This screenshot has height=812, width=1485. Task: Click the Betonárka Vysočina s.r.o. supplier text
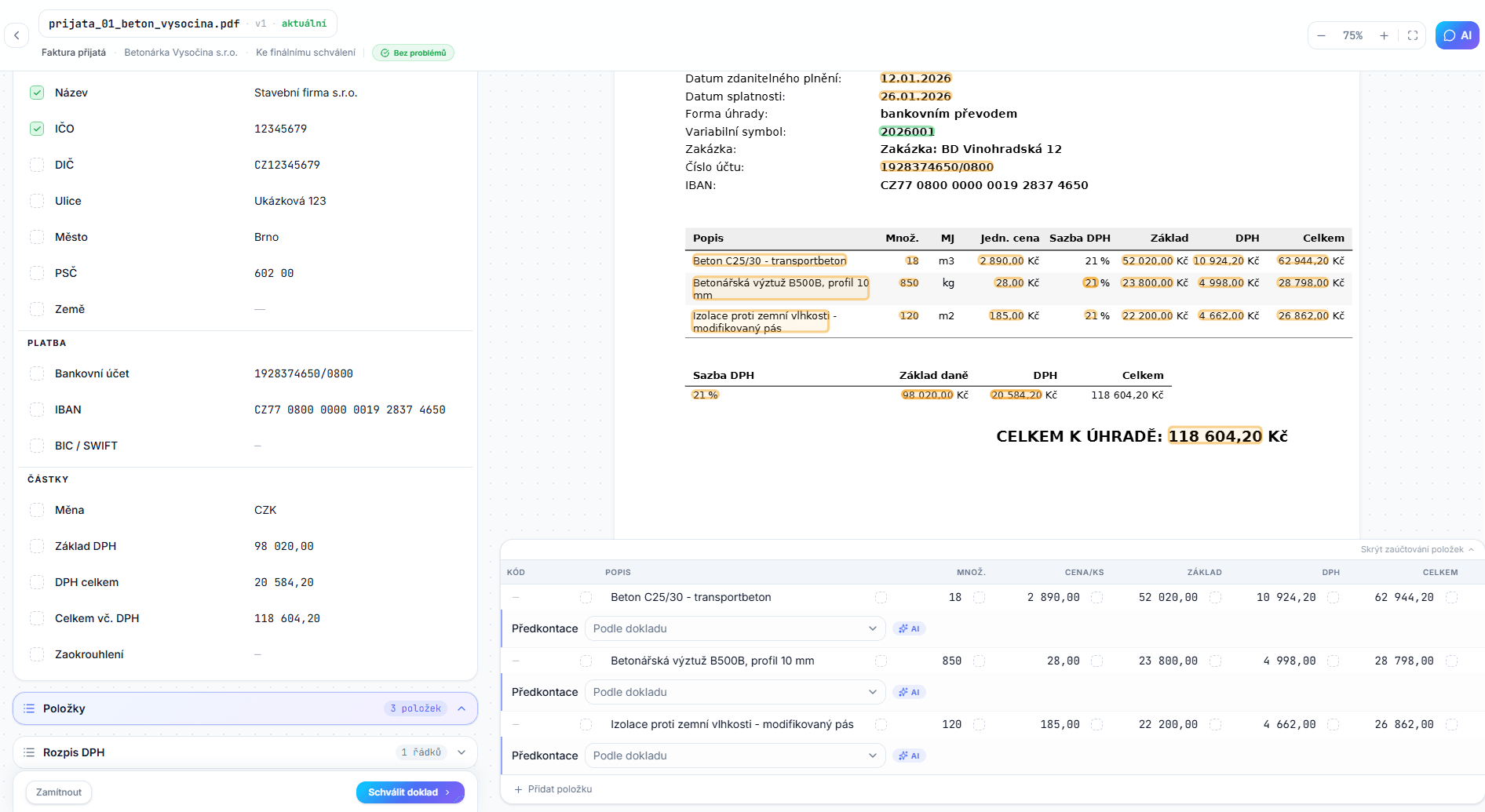[x=181, y=53]
